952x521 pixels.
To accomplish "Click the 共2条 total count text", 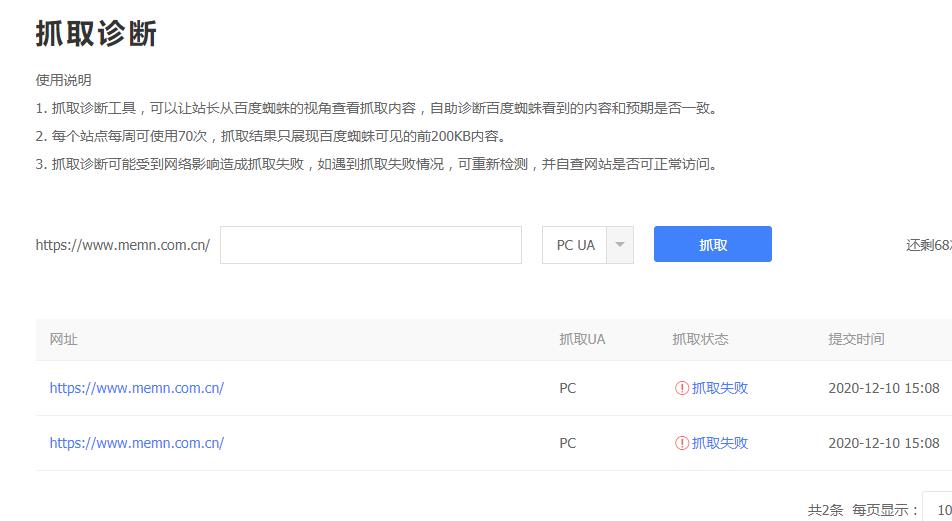I will pyautogui.click(x=825, y=510).
